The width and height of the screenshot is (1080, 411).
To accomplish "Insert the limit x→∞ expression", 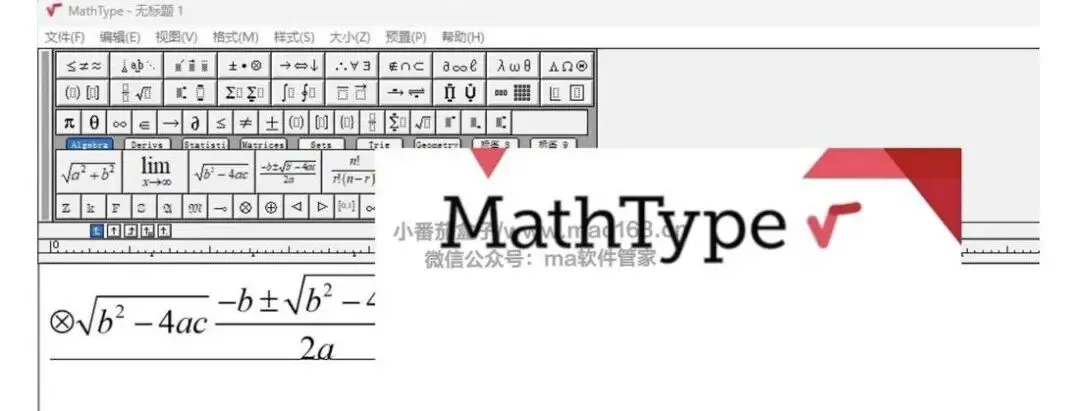I will coord(156,171).
